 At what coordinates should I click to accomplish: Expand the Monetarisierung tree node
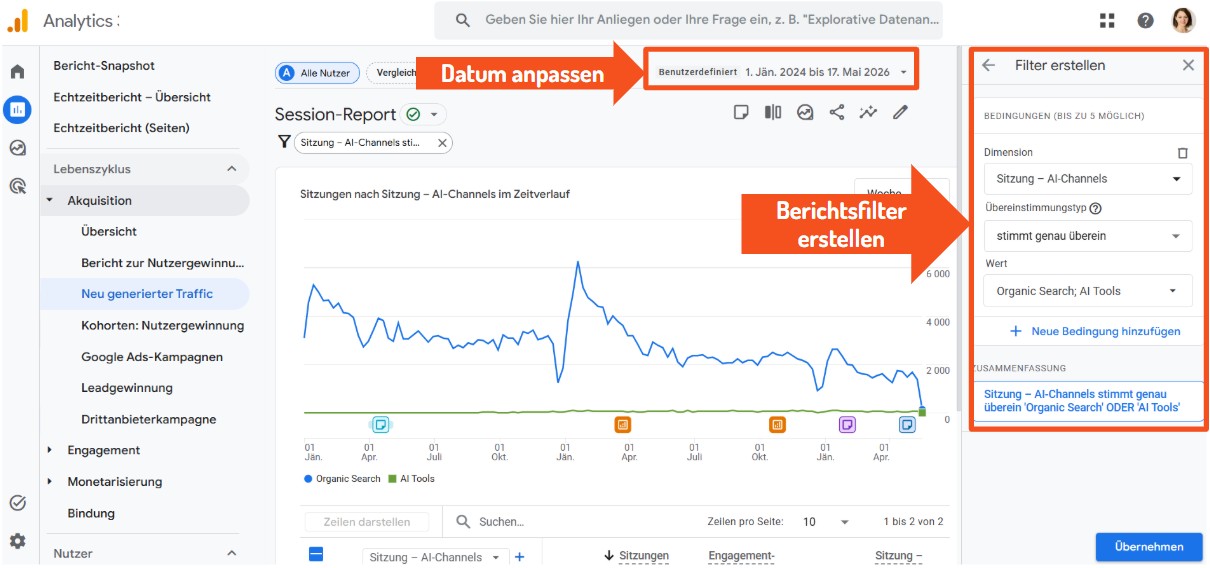(x=50, y=481)
